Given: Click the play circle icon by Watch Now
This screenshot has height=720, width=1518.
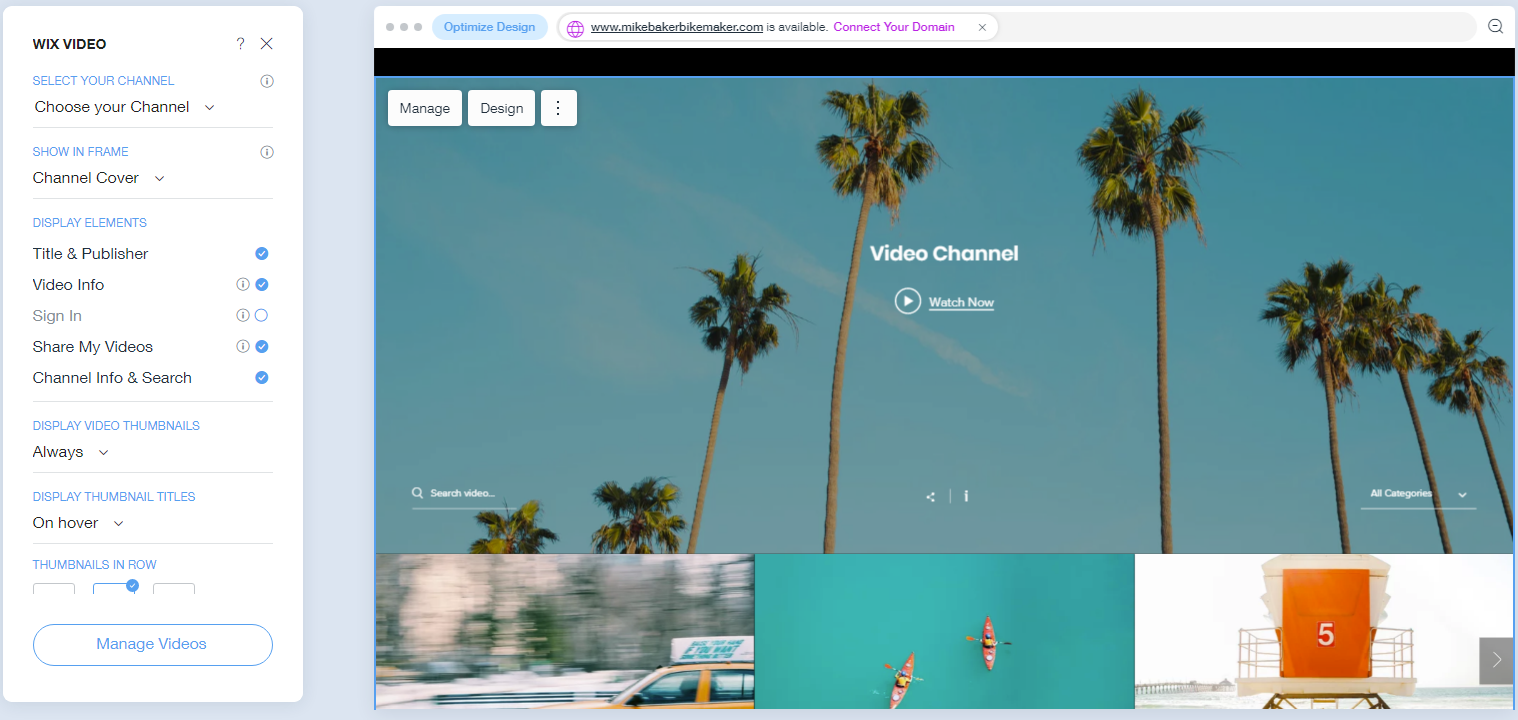Looking at the screenshot, I should click(x=907, y=301).
